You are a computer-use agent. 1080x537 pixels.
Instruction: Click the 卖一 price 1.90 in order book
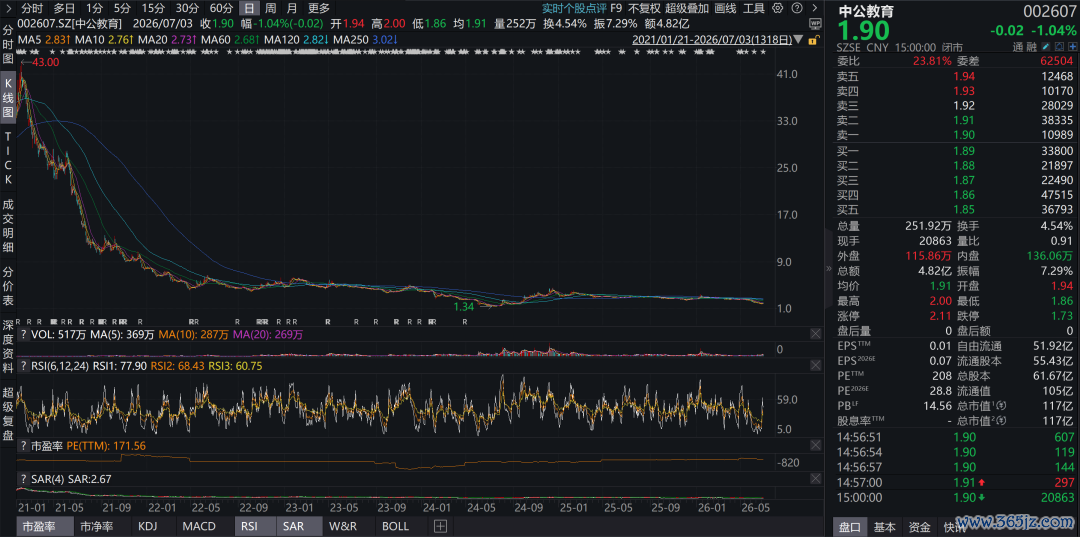point(962,135)
